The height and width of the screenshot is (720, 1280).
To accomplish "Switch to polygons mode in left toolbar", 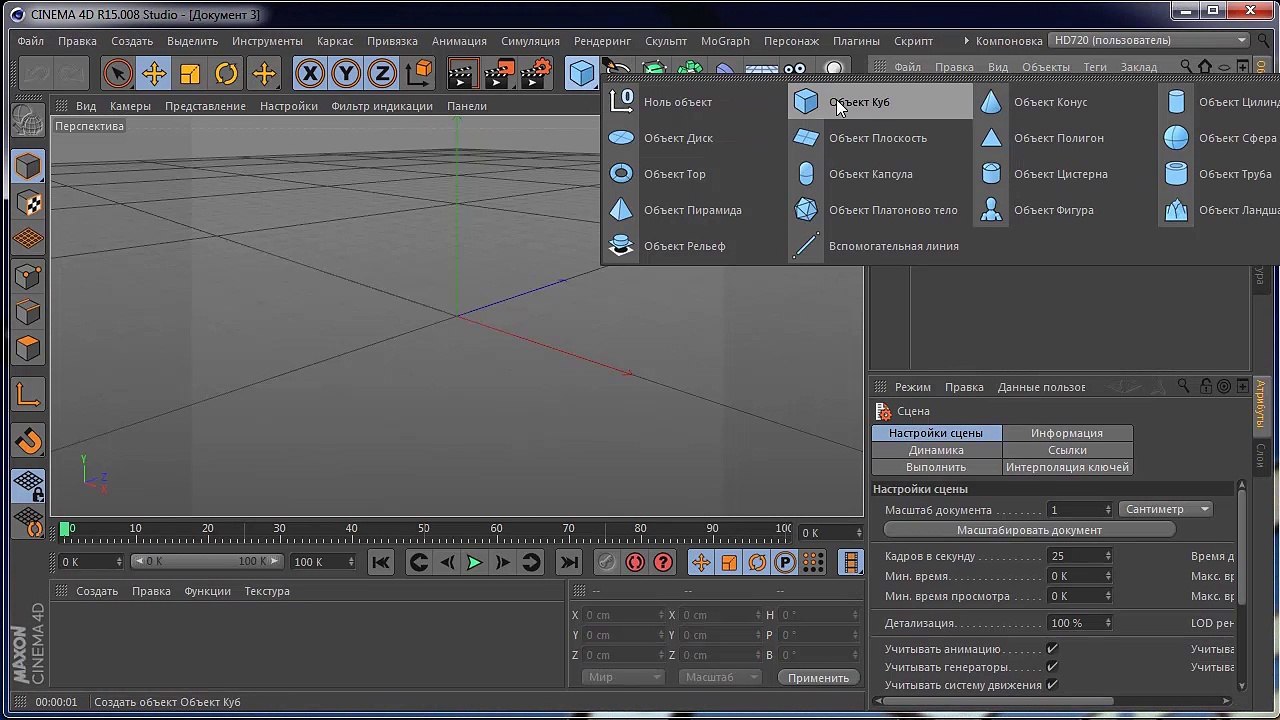I will [x=28, y=348].
